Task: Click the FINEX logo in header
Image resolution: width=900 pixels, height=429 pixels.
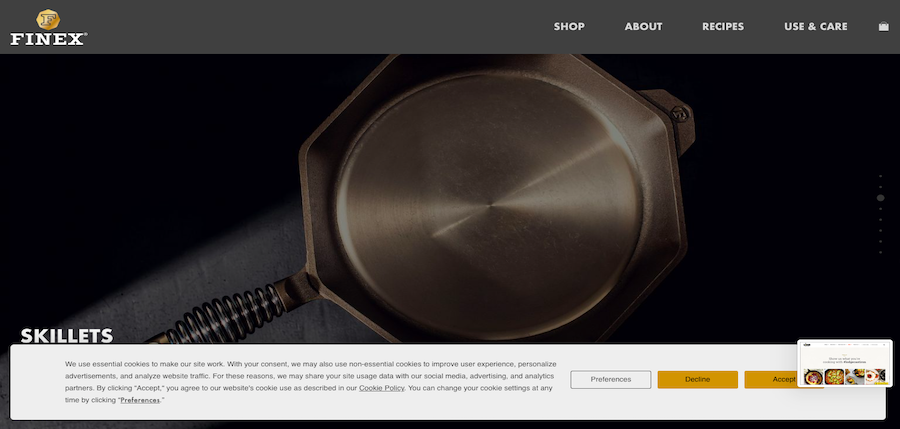Action: (48, 28)
